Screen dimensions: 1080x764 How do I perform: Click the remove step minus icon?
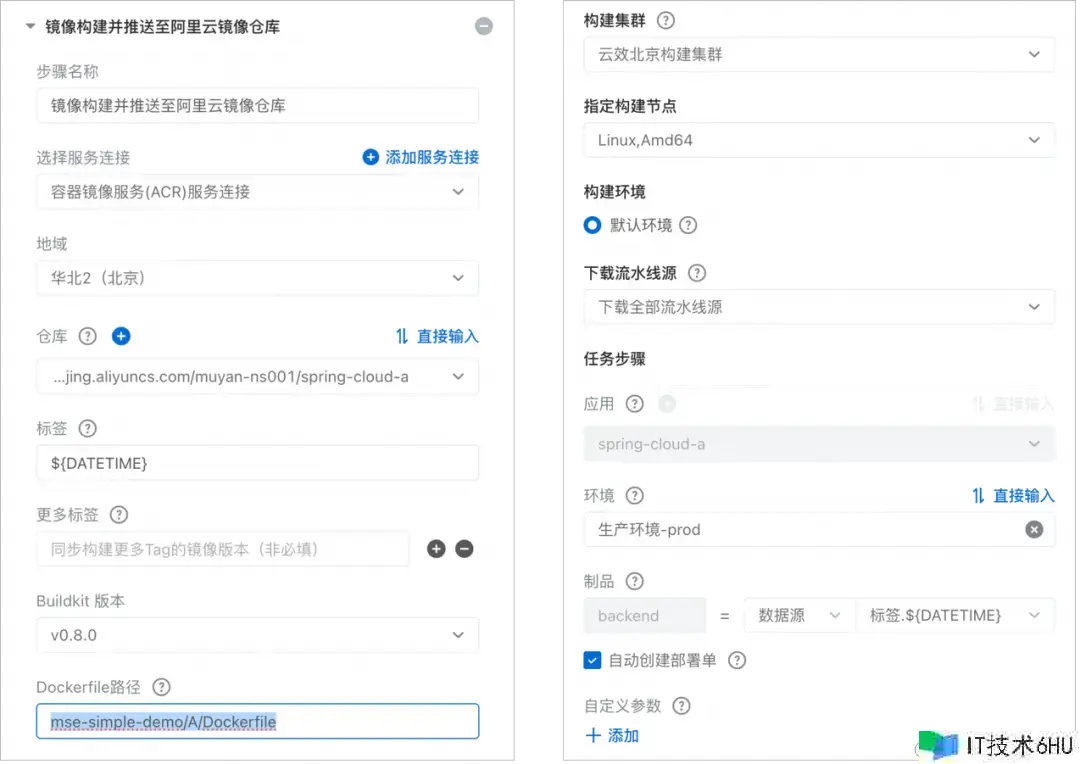click(484, 27)
